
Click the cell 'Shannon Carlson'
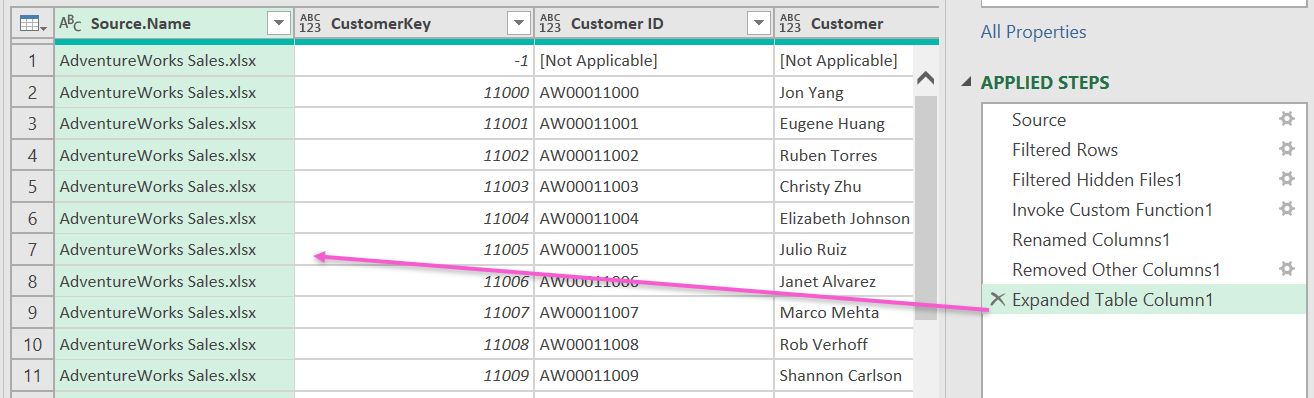pyautogui.click(x=843, y=376)
